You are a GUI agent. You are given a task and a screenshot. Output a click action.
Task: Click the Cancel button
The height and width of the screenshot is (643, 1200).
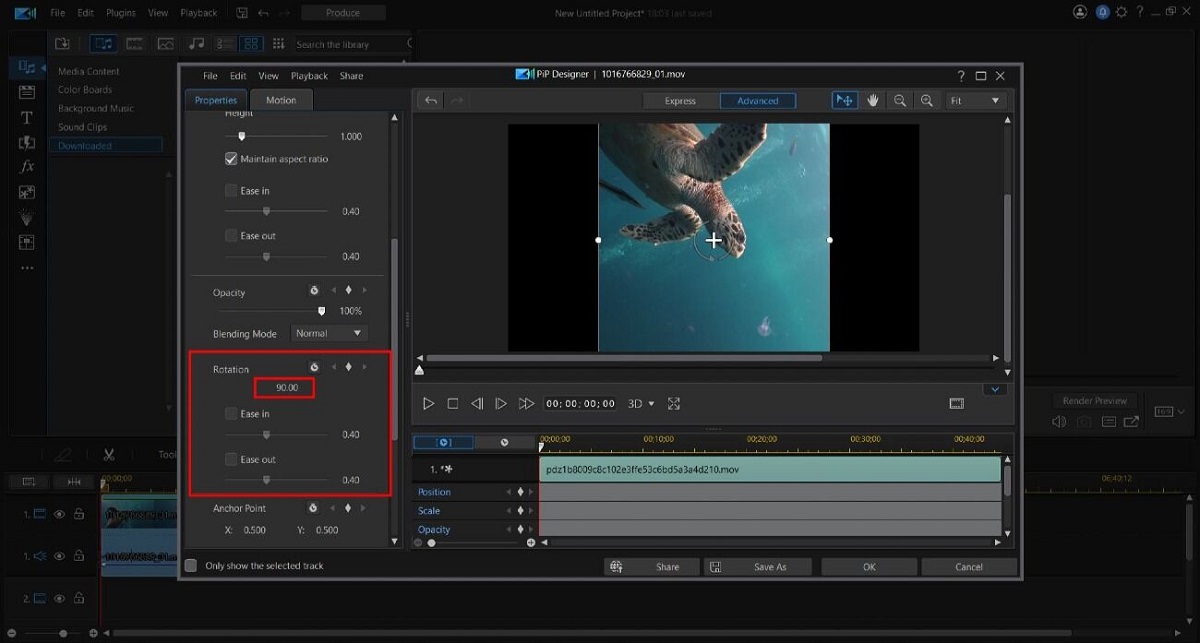coord(969,566)
